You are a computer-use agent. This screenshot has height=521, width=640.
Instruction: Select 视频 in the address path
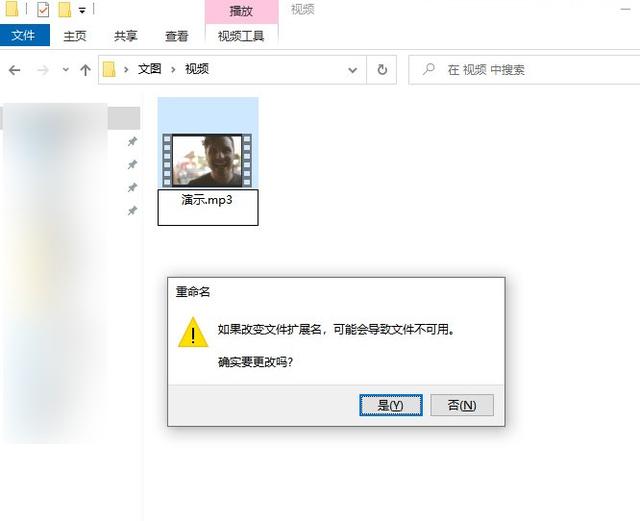point(197,69)
